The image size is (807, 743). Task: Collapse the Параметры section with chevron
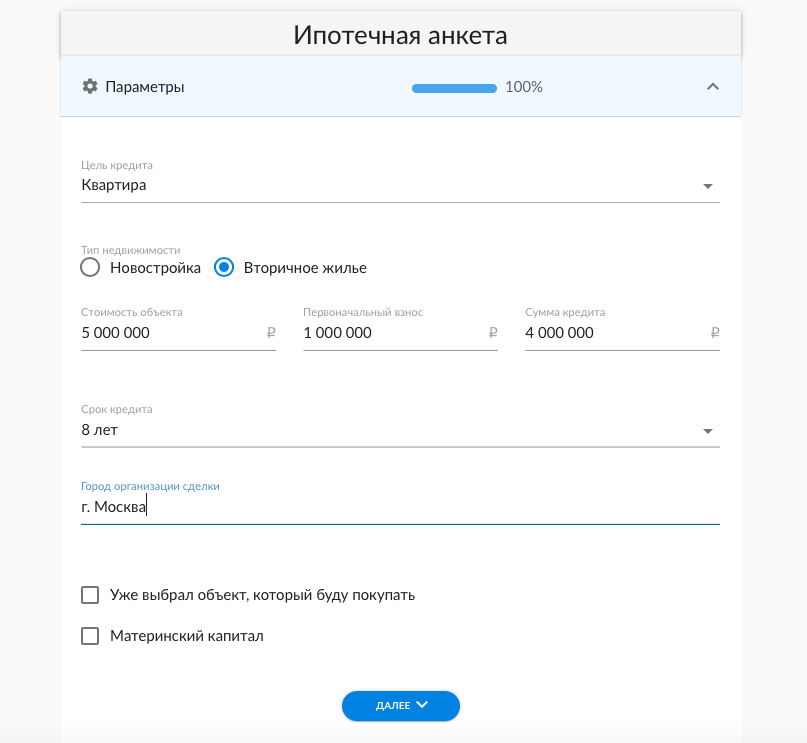click(713, 87)
